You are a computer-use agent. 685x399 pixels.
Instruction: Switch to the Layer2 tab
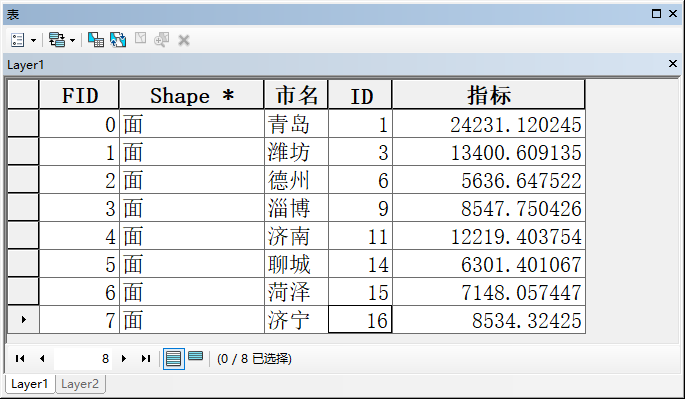80,384
